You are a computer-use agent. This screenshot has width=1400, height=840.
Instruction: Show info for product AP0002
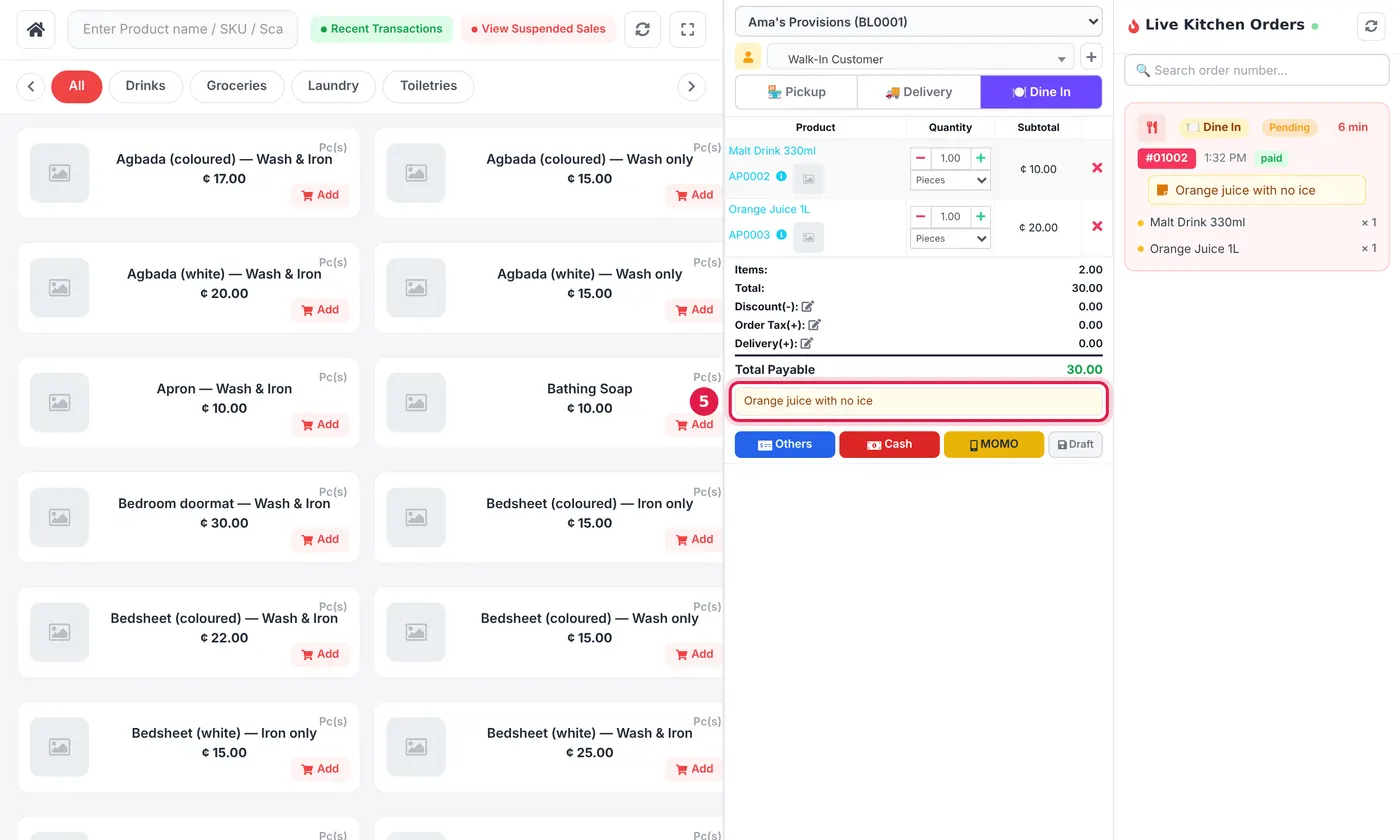781,177
